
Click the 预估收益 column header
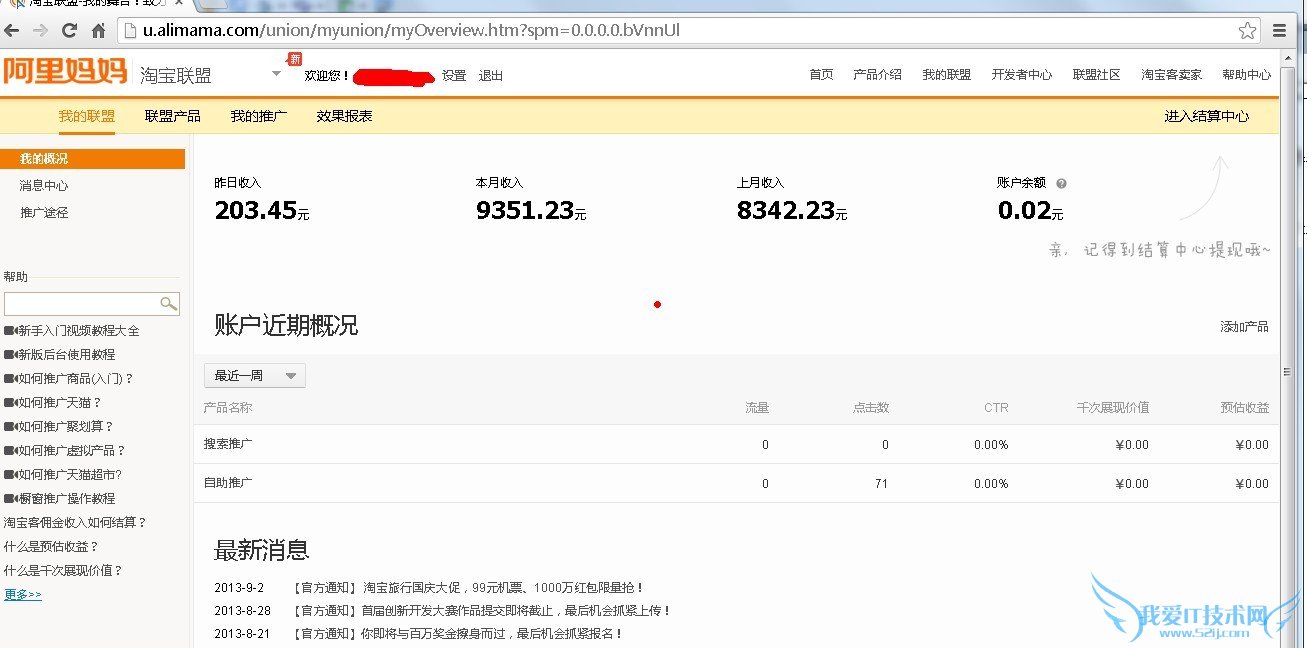pos(1244,408)
